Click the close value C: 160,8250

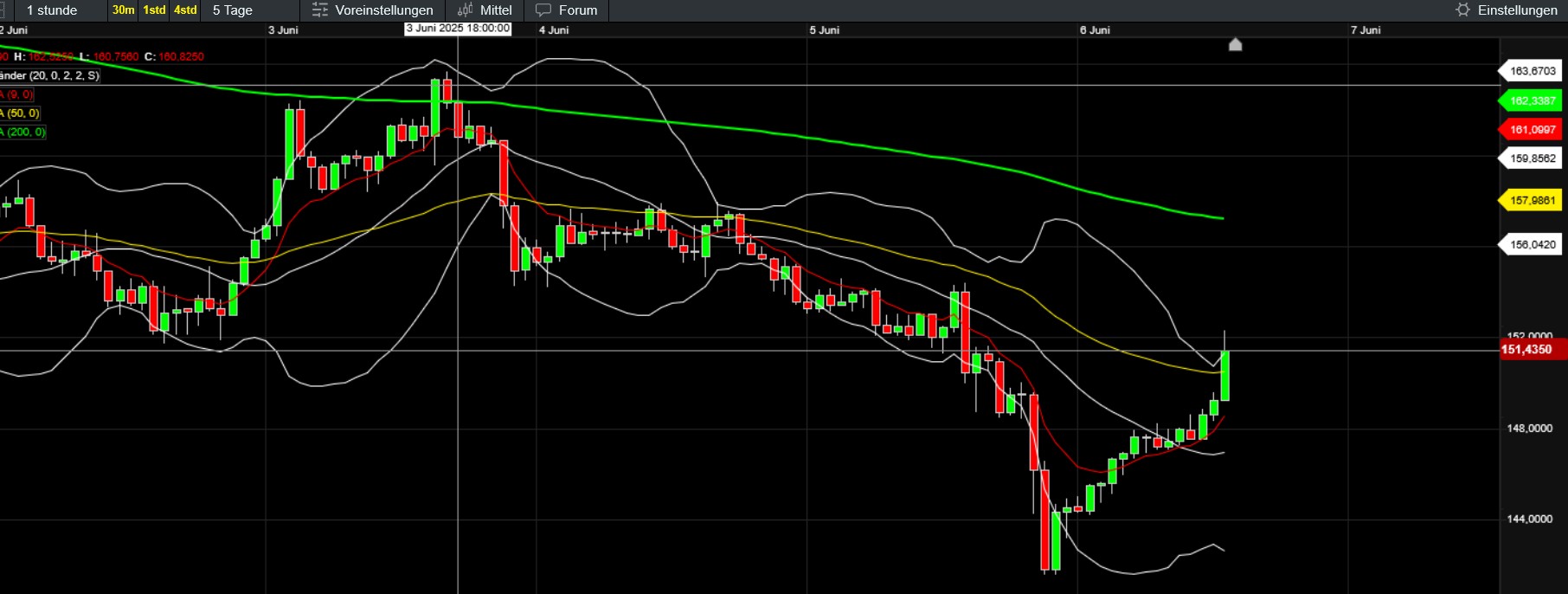174,56
